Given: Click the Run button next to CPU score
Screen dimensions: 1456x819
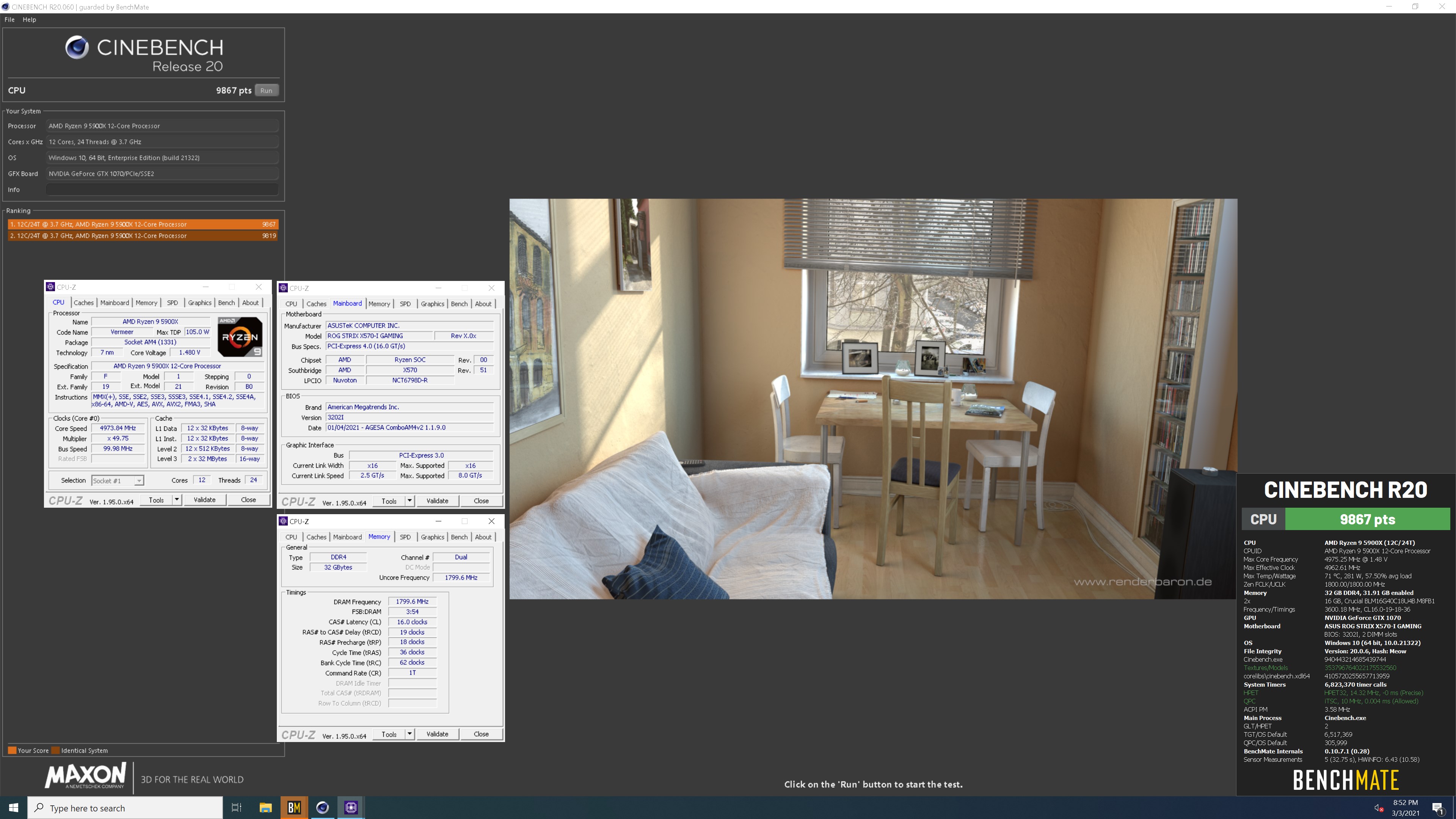Looking at the screenshot, I should pyautogui.click(x=266, y=91).
